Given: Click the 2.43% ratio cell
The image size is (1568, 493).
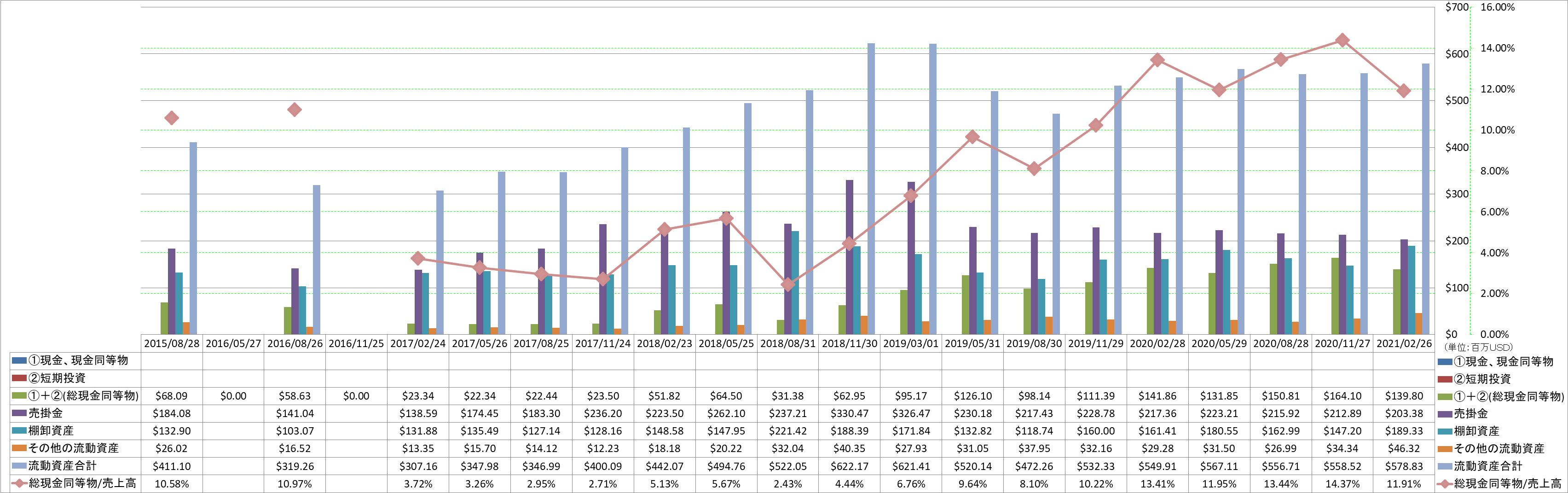Looking at the screenshot, I should click(x=787, y=484).
